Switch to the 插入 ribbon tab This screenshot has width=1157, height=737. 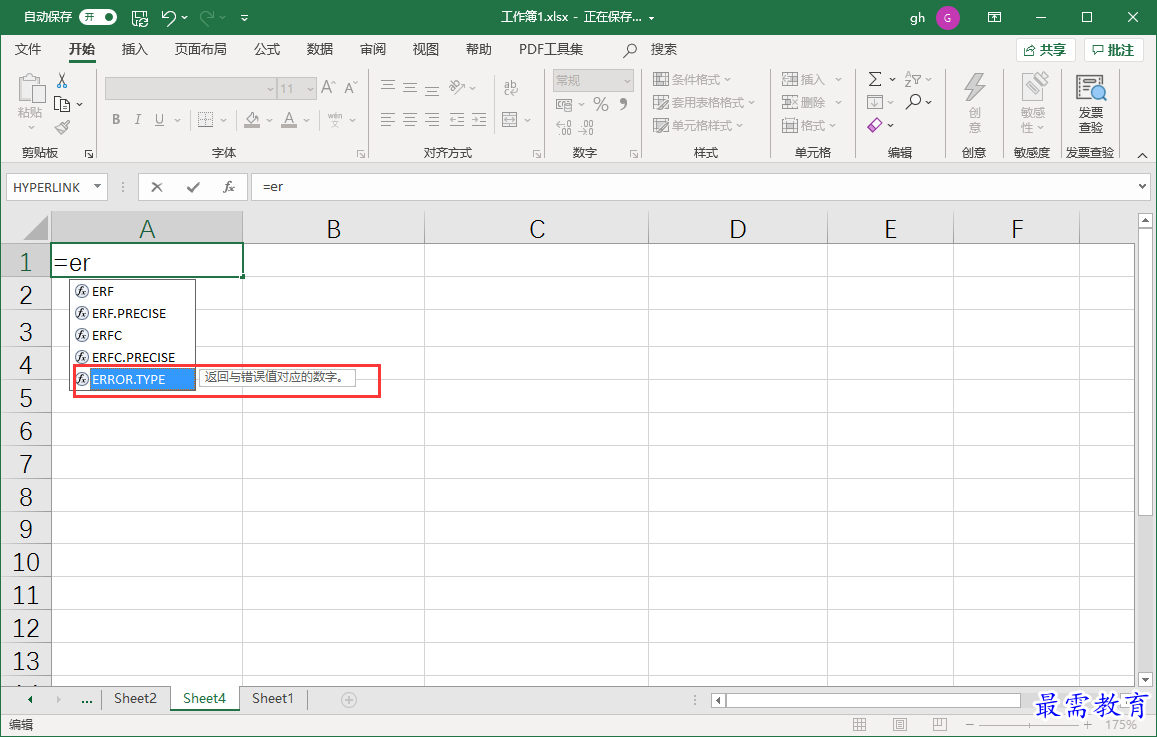pyautogui.click(x=134, y=49)
